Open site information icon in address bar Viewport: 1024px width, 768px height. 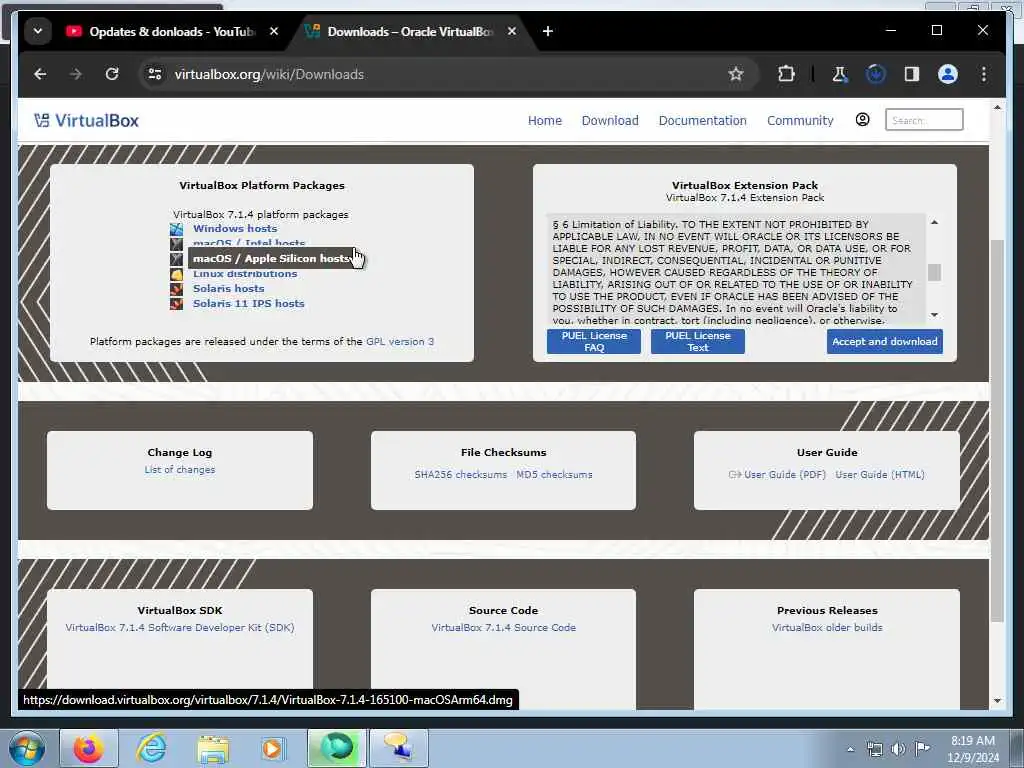coord(155,74)
